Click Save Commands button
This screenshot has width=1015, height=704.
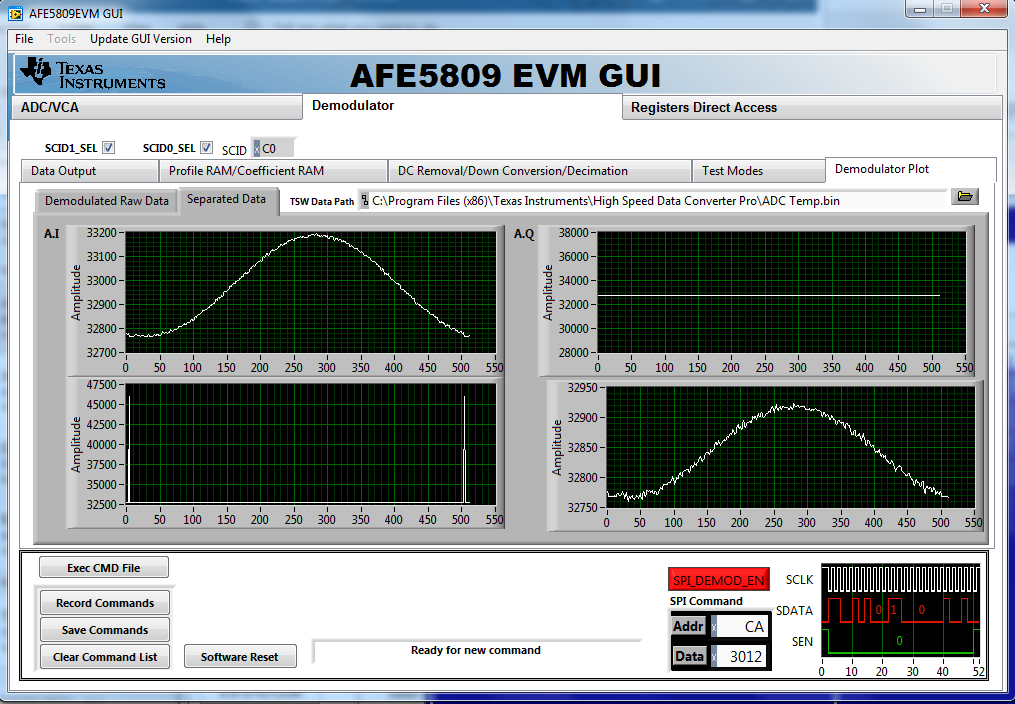(x=105, y=630)
